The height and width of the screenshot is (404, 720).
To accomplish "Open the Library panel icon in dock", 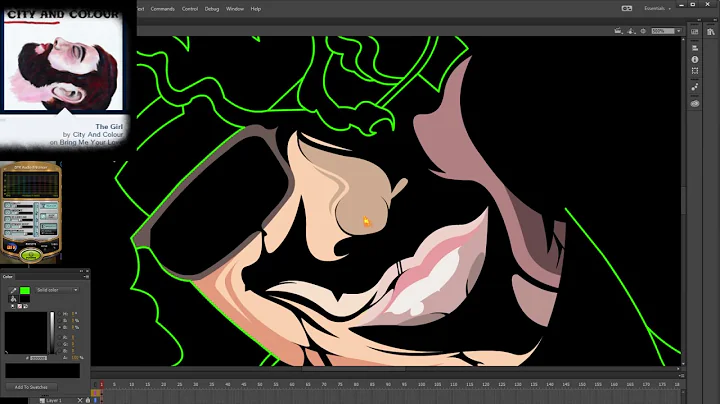I will point(711,32).
